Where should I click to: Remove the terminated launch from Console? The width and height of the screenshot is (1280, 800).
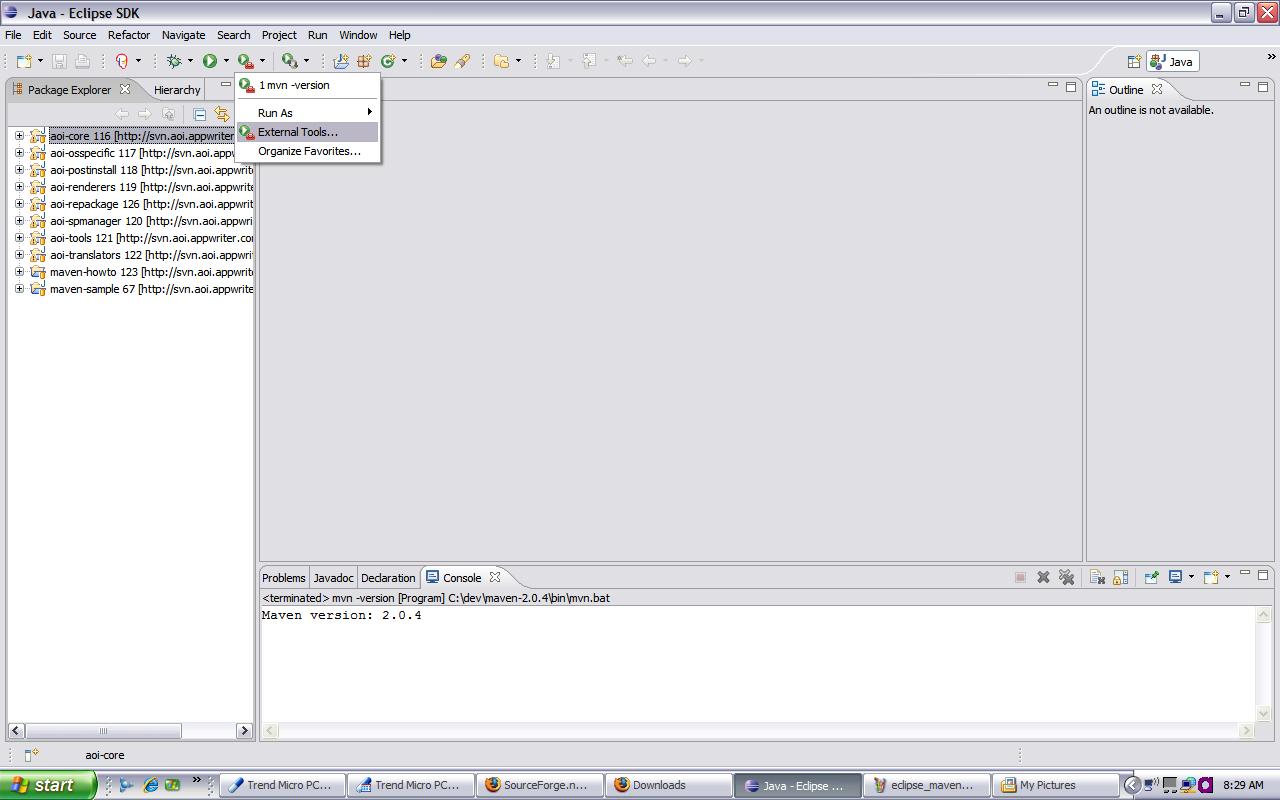[x=1043, y=577]
